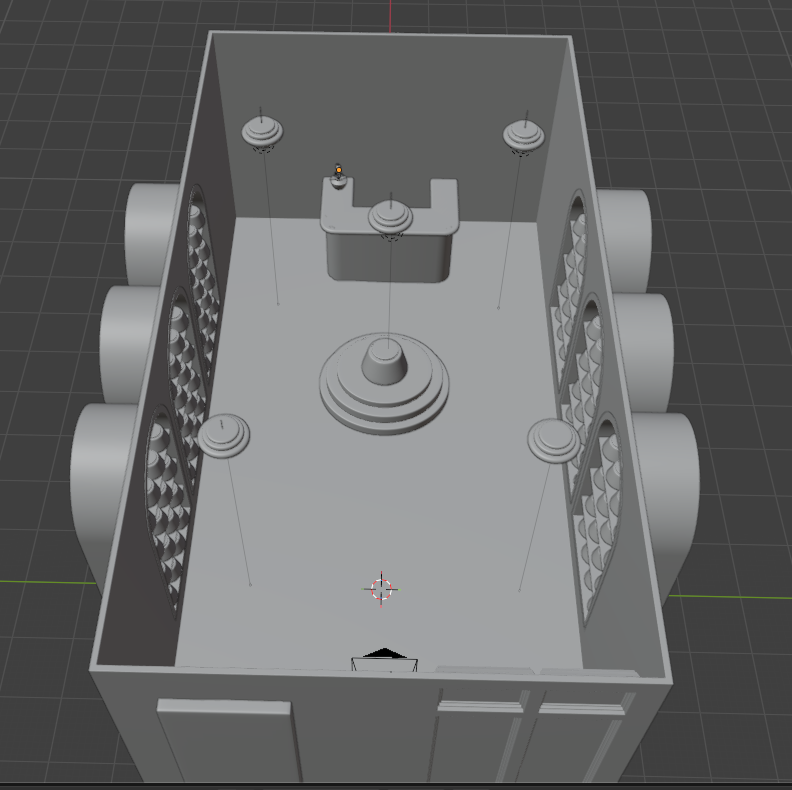Select the front-right hanging ceiling lamp
The image size is (792, 790).
pyautogui.click(x=553, y=440)
